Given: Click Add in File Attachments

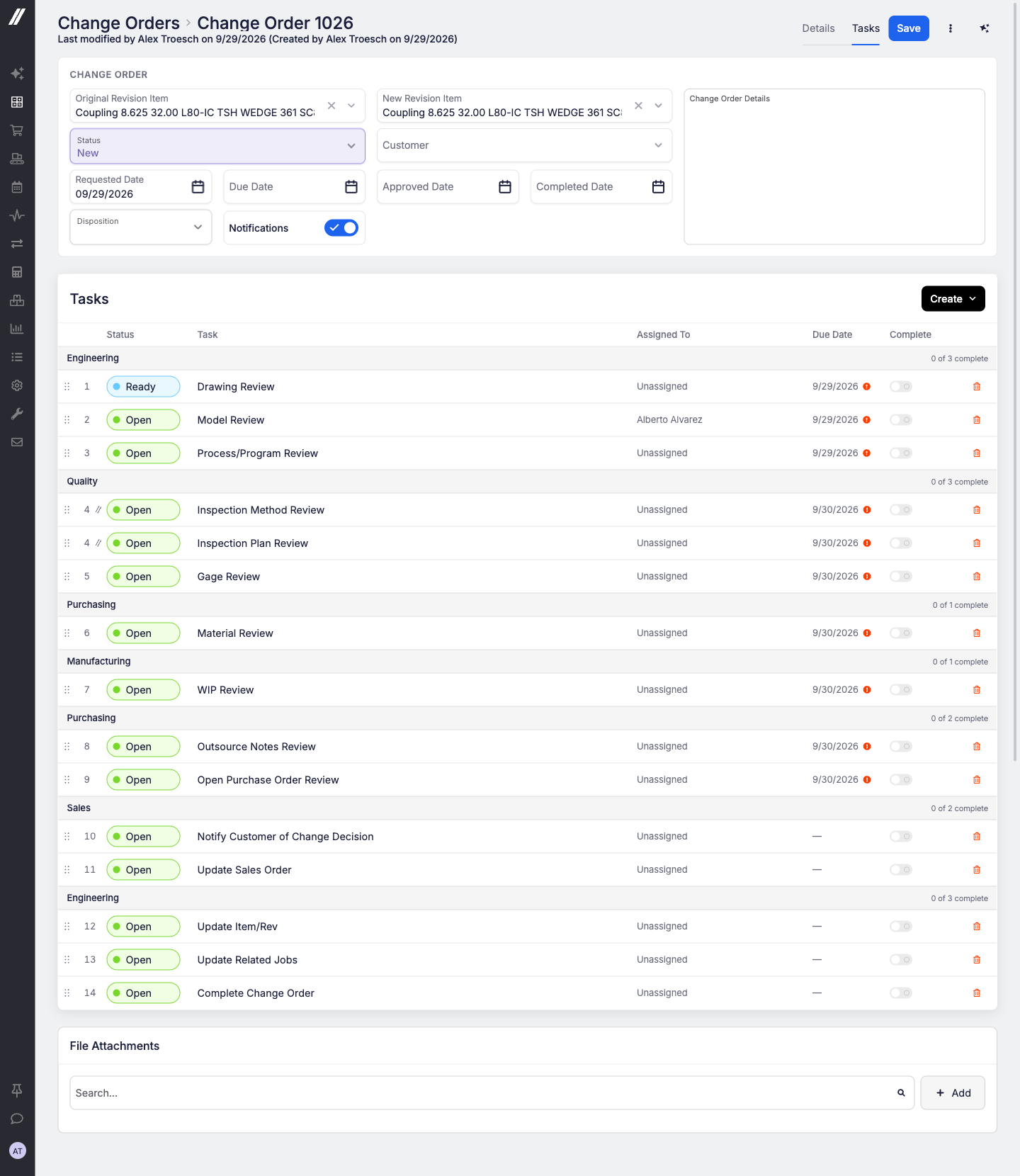Looking at the screenshot, I should 953,1093.
